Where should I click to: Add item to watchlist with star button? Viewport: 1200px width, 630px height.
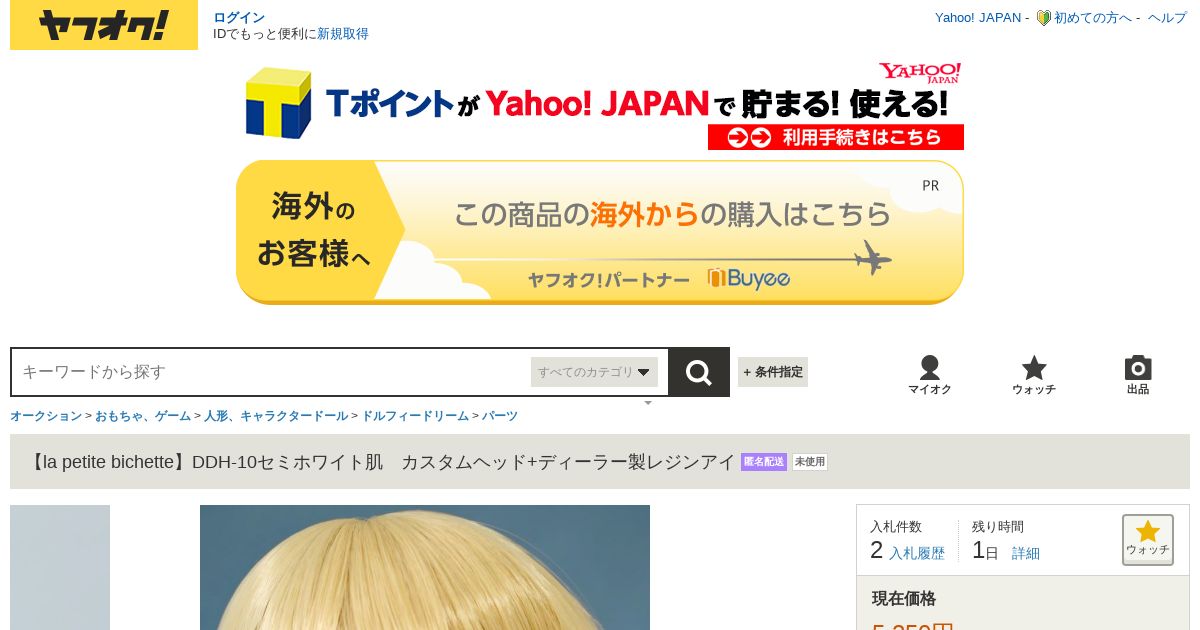pos(1148,540)
